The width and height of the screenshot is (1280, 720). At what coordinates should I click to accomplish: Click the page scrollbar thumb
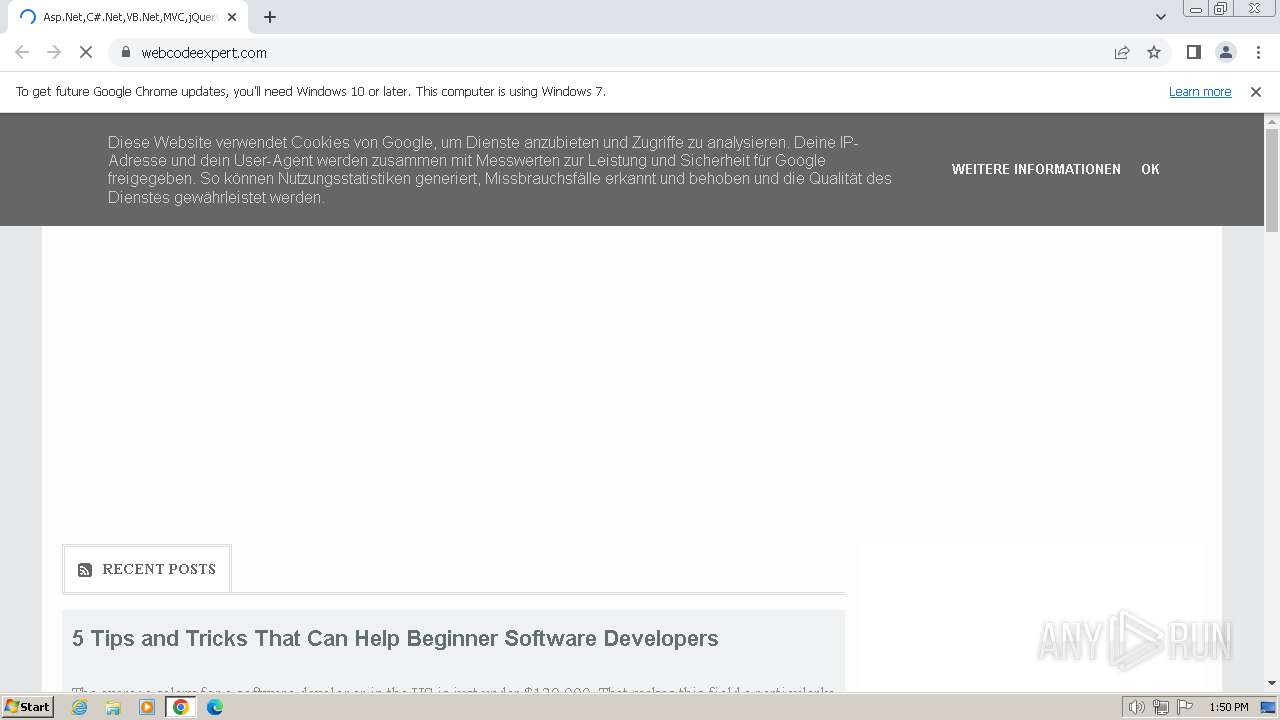coord(1272,180)
